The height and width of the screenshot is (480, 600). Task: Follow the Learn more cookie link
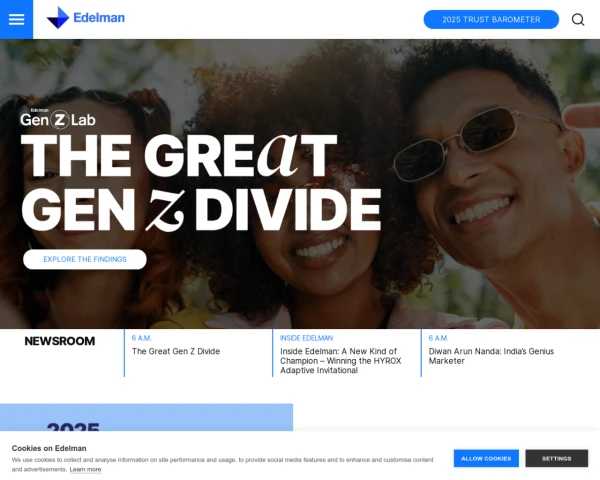(x=85, y=469)
